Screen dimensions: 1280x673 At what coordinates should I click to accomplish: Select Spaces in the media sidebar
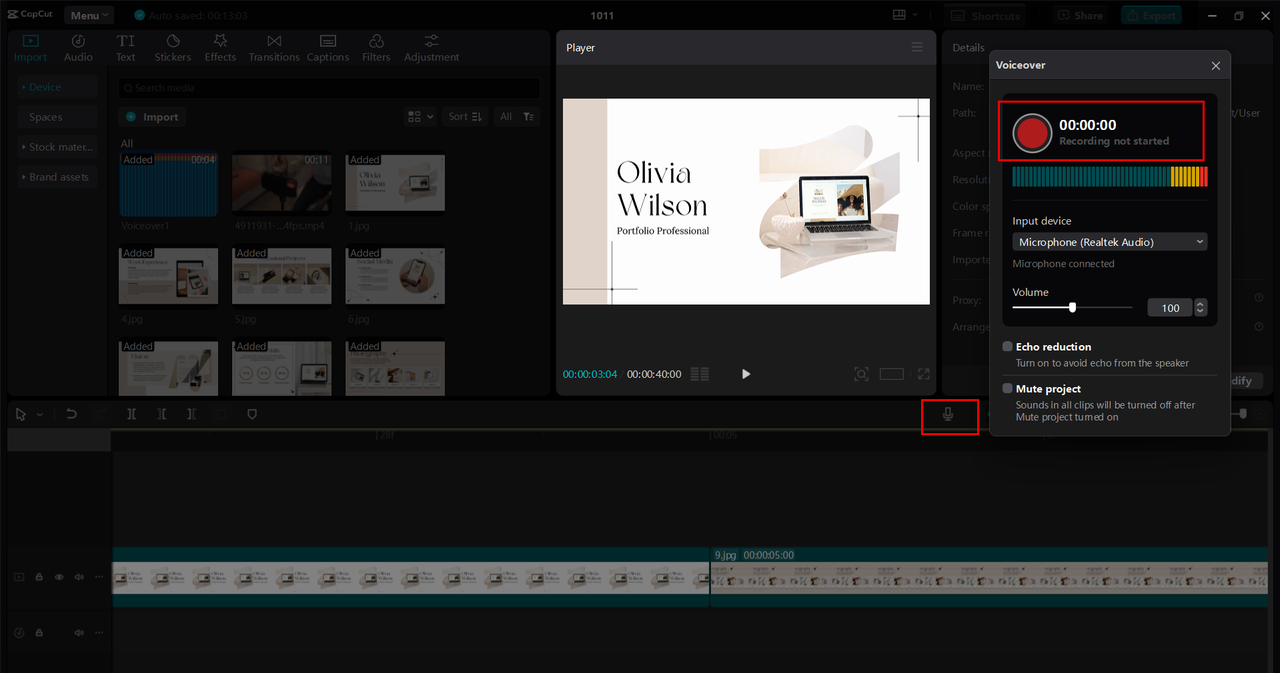[x=57, y=117]
